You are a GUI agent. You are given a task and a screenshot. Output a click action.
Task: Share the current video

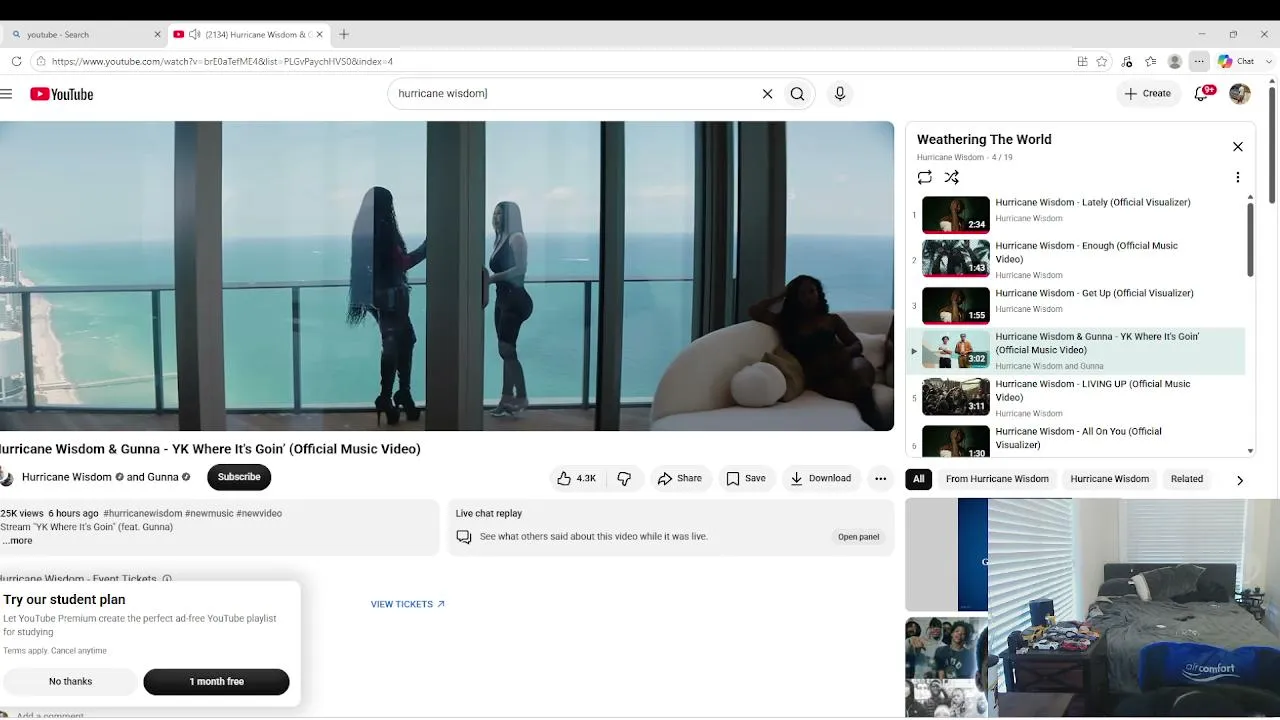[680, 478]
